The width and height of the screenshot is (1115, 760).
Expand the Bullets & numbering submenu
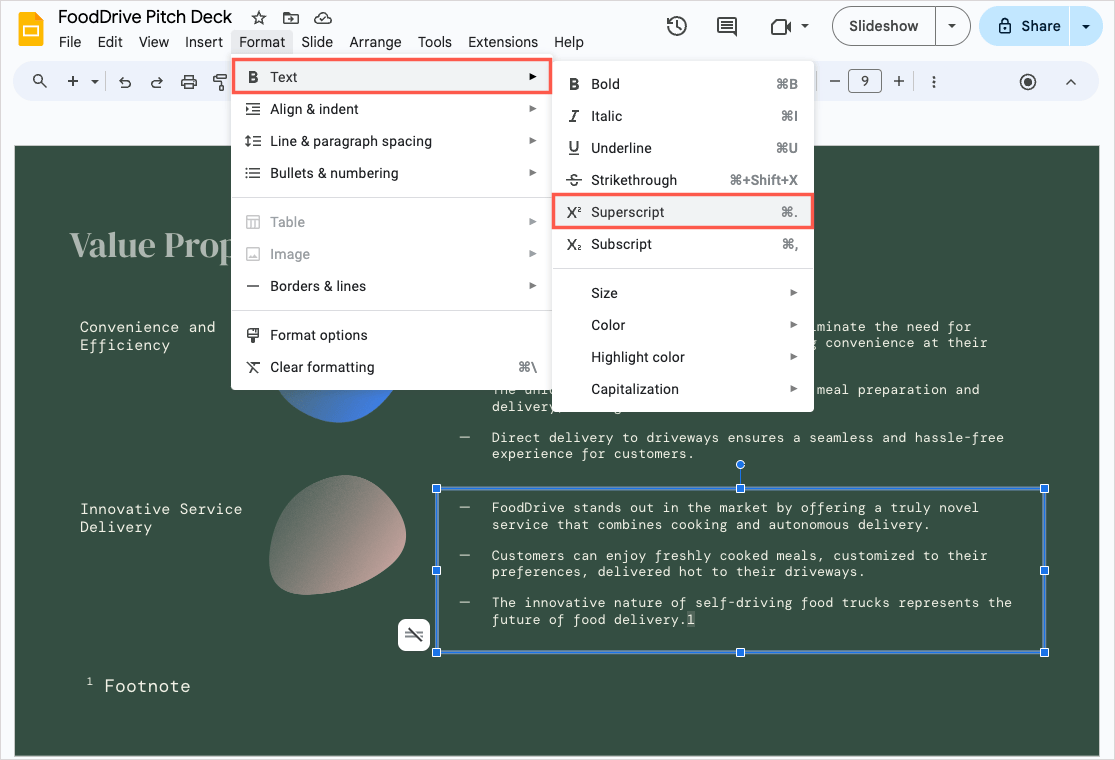391,173
